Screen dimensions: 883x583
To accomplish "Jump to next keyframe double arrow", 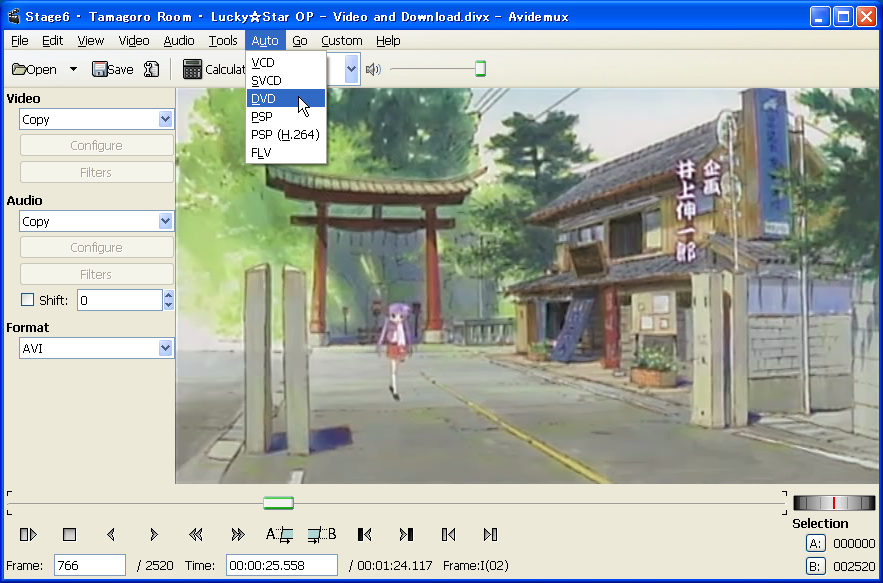I will (x=238, y=534).
